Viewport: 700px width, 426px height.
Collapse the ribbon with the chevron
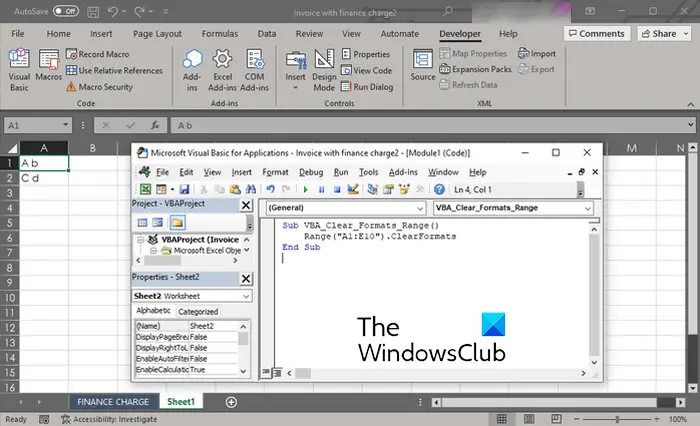691,104
